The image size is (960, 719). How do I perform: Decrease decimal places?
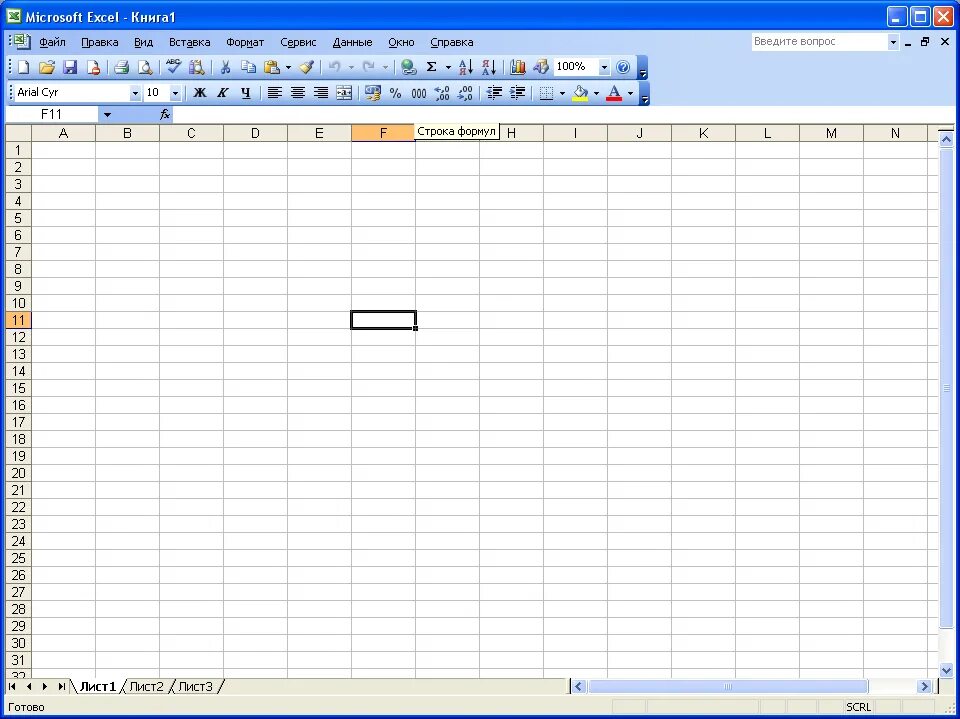[465, 92]
